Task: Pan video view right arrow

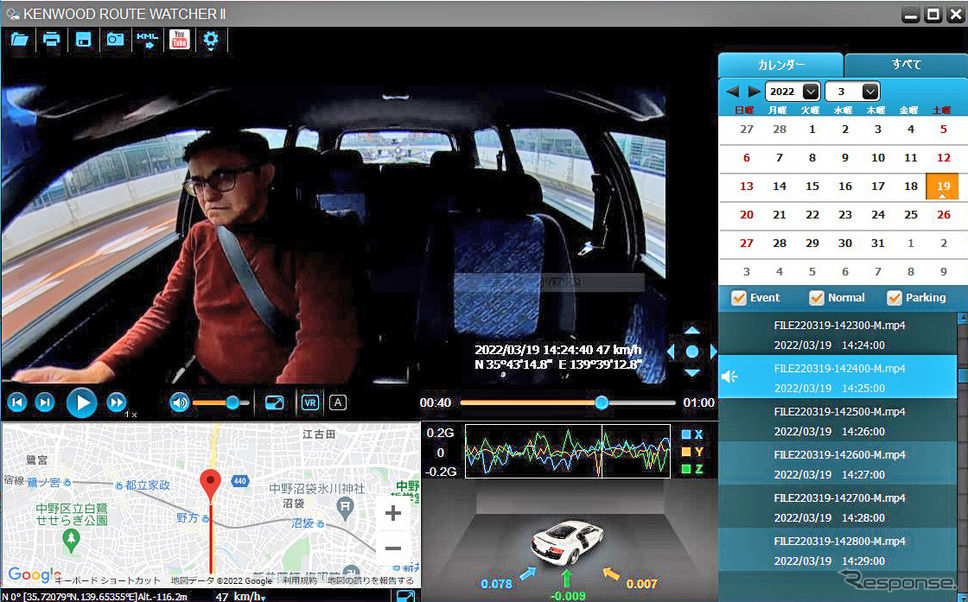Action: click(x=713, y=351)
